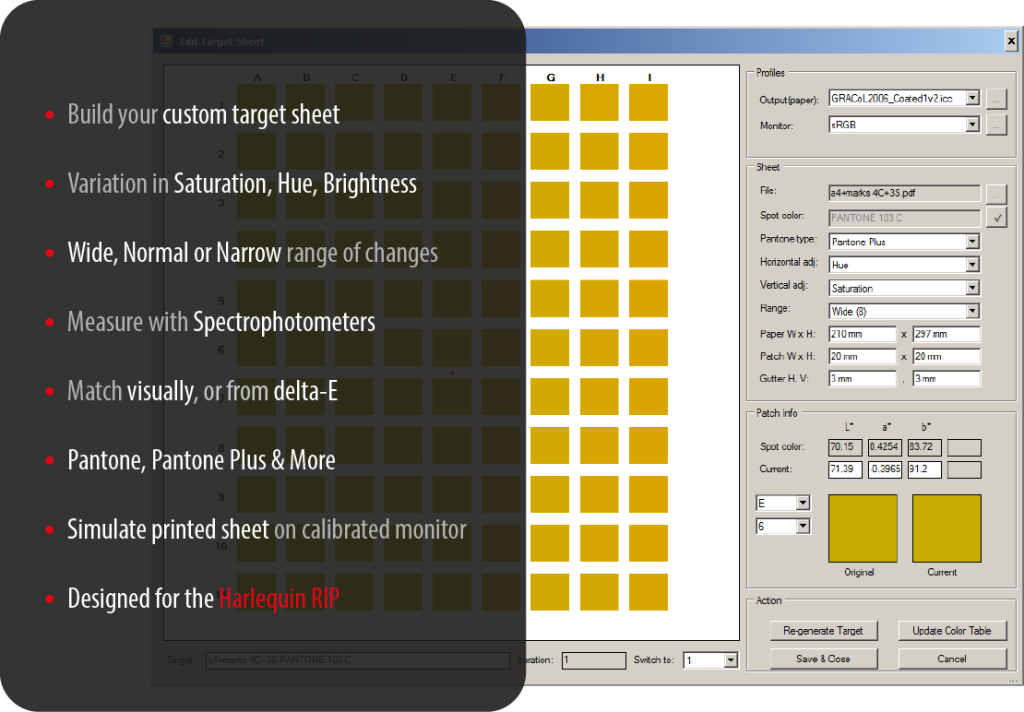
Task: Open the patch row dropdown showing 6
Action: click(x=803, y=526)
